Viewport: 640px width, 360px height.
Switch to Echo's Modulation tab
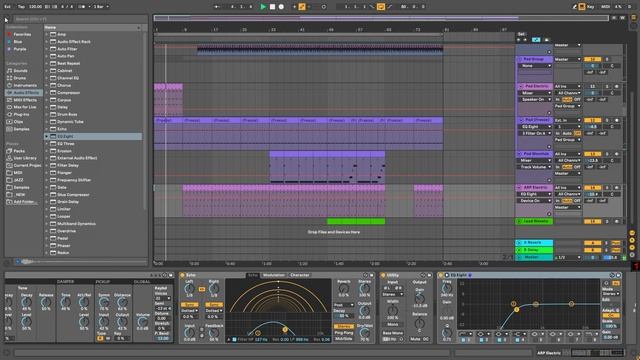pos(274,275)
